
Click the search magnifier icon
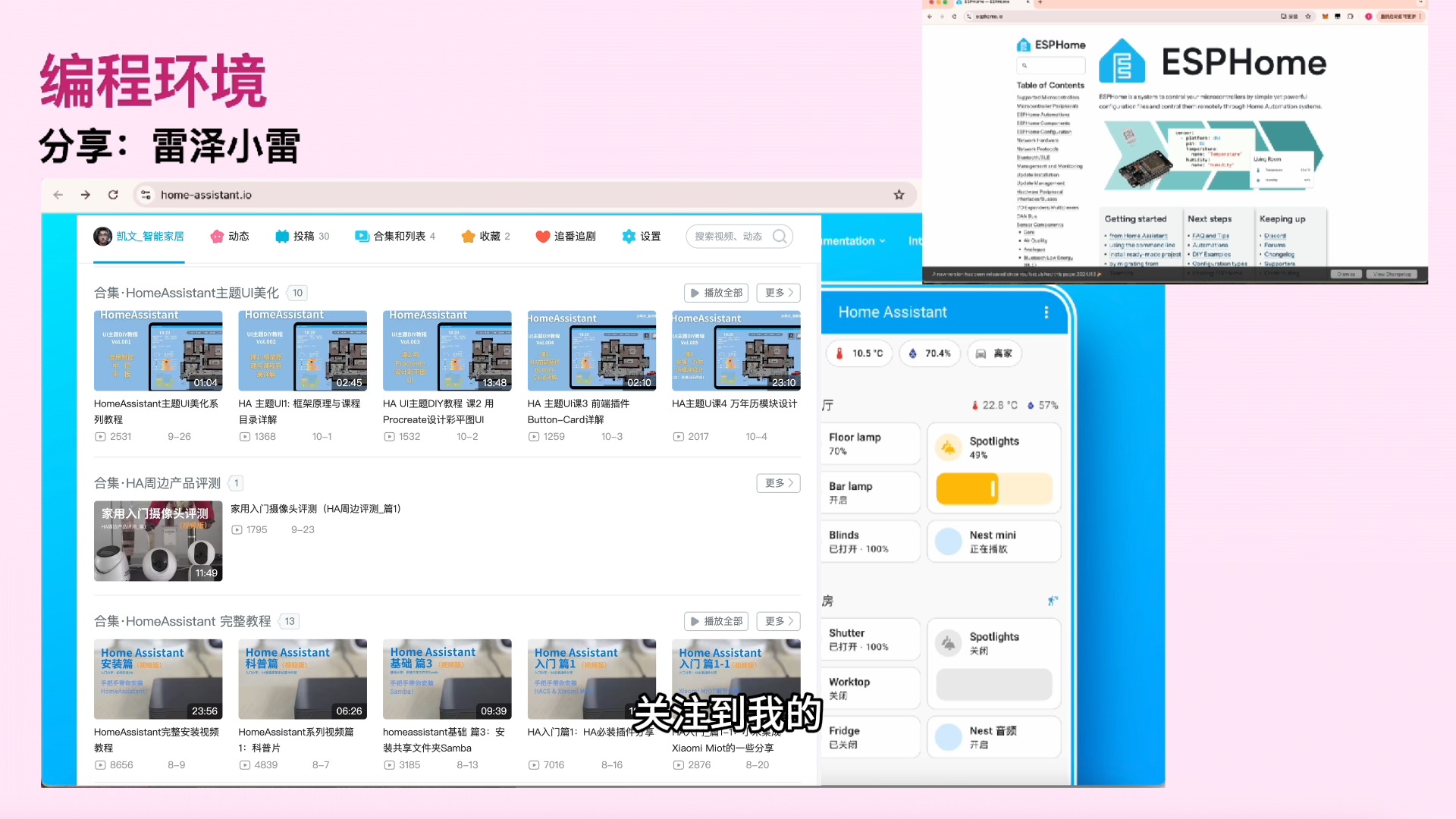click(x=780, y=237)
